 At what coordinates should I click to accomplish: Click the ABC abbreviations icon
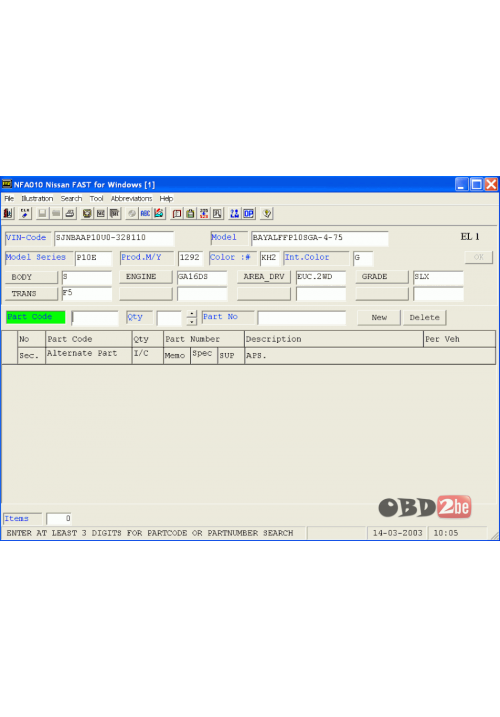(145, 214)
